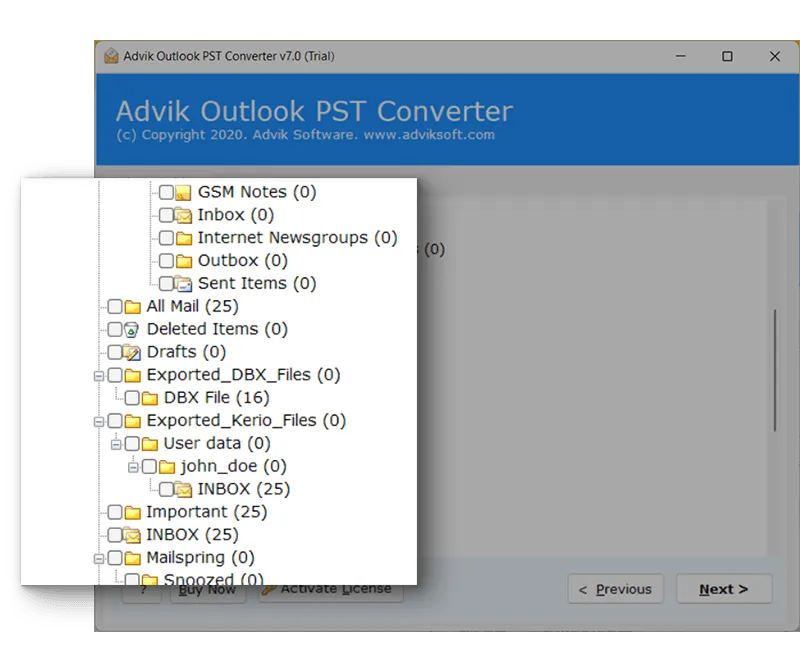Click the Advik app icon in title bar

click(109, 56)
